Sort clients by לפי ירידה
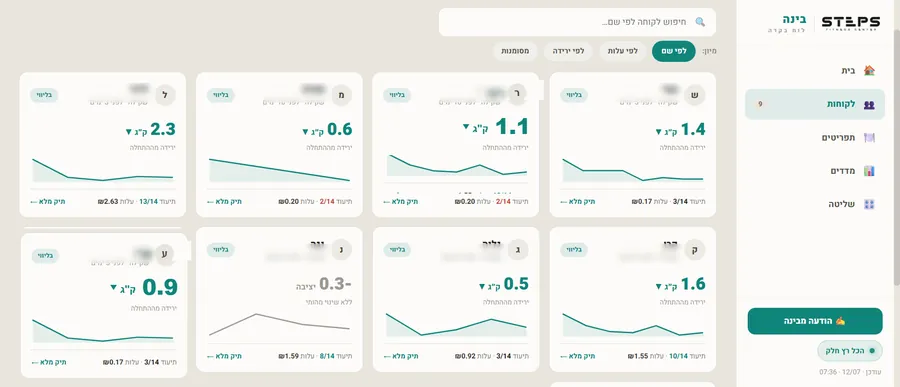Screen dimensions: 900x387 pyautogui.click(x=569, y=51)
